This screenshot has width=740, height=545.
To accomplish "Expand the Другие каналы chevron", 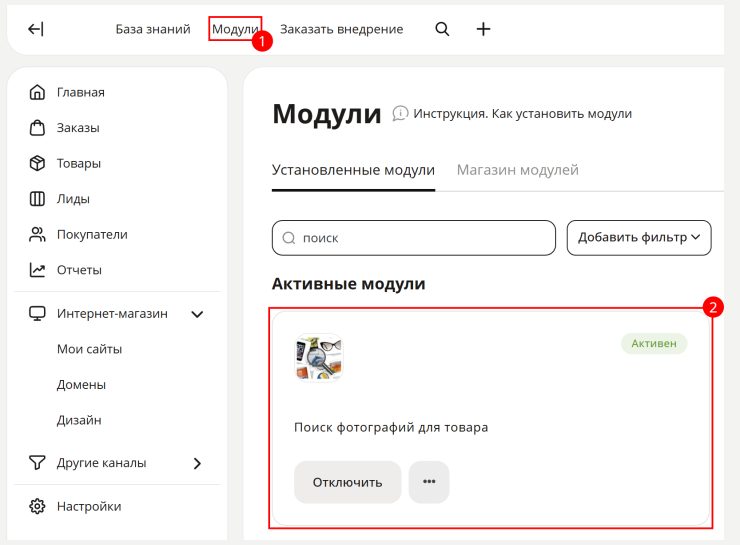I will click(197, 464).
